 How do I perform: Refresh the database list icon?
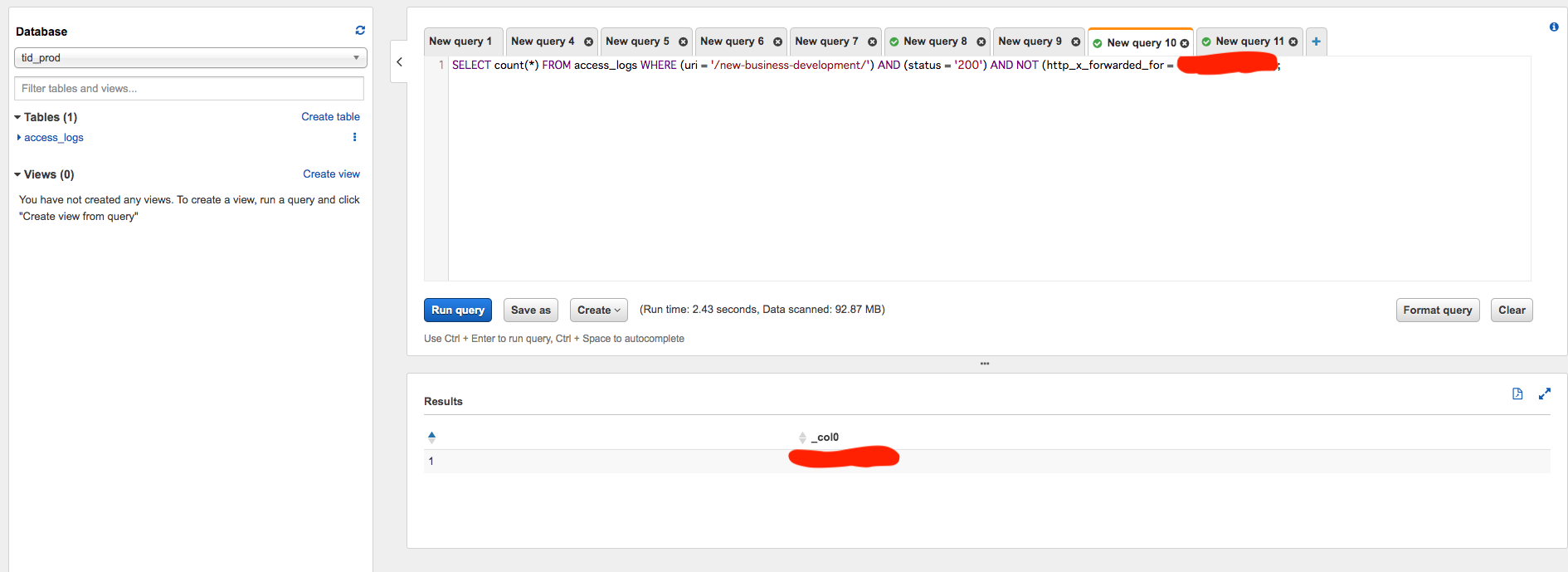(360, 31)
